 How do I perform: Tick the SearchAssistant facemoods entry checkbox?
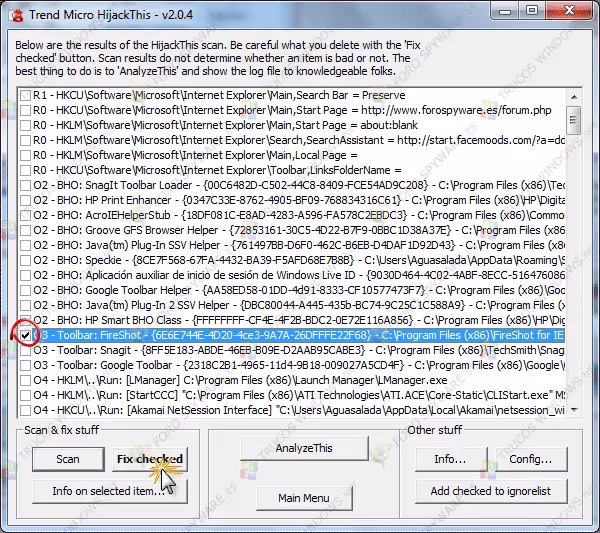[x=25, y=140]
